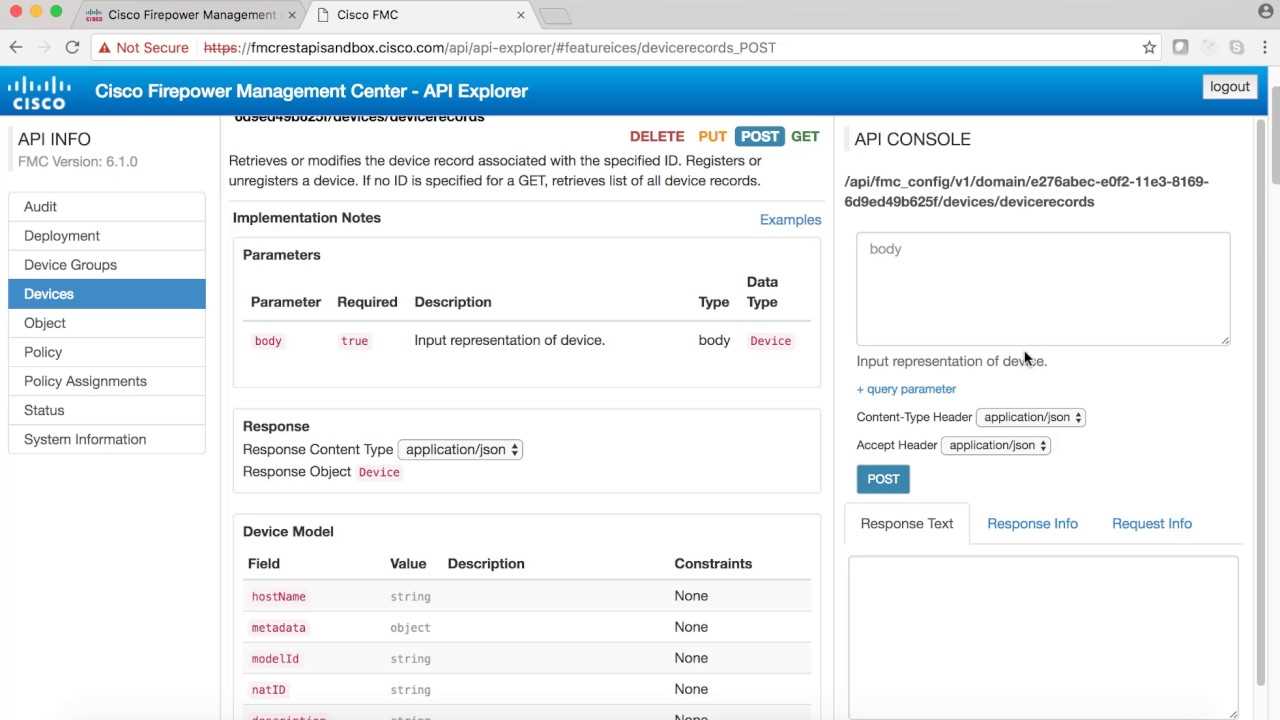
Task: Click the browser back arrow
Action: pyautogui.click(x=16, y=47)
